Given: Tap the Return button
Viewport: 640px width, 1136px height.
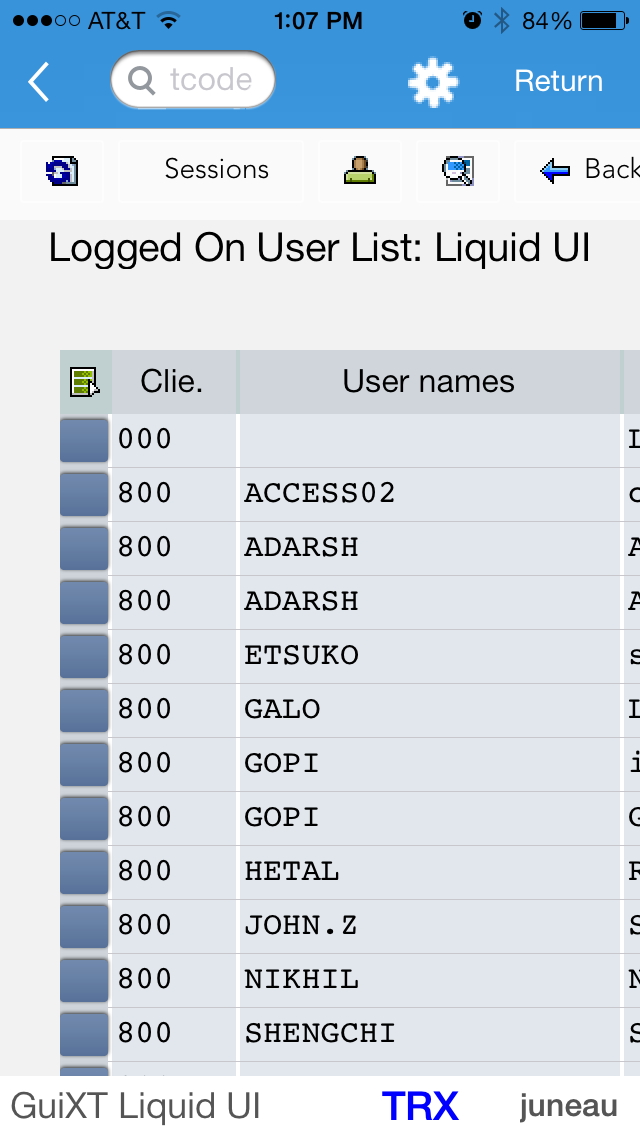Looking at the screenshot, I should pos(558,81).
